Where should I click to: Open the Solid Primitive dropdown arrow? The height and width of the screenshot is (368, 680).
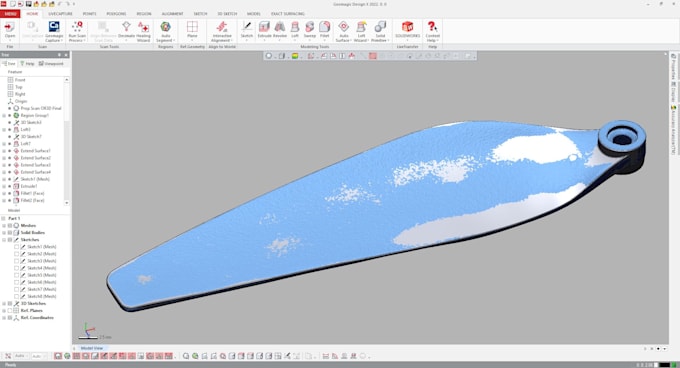[x=388, y=40]
